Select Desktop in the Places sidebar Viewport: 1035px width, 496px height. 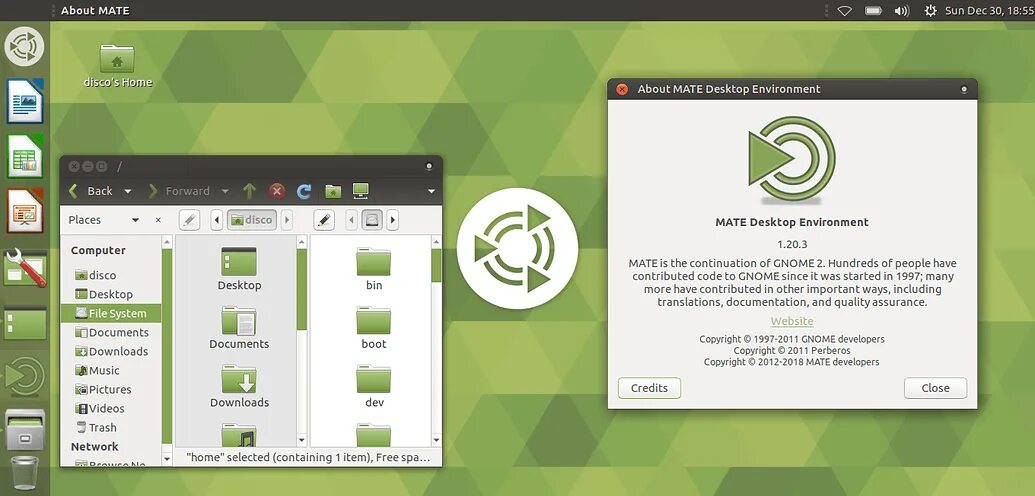click(110, 295)
